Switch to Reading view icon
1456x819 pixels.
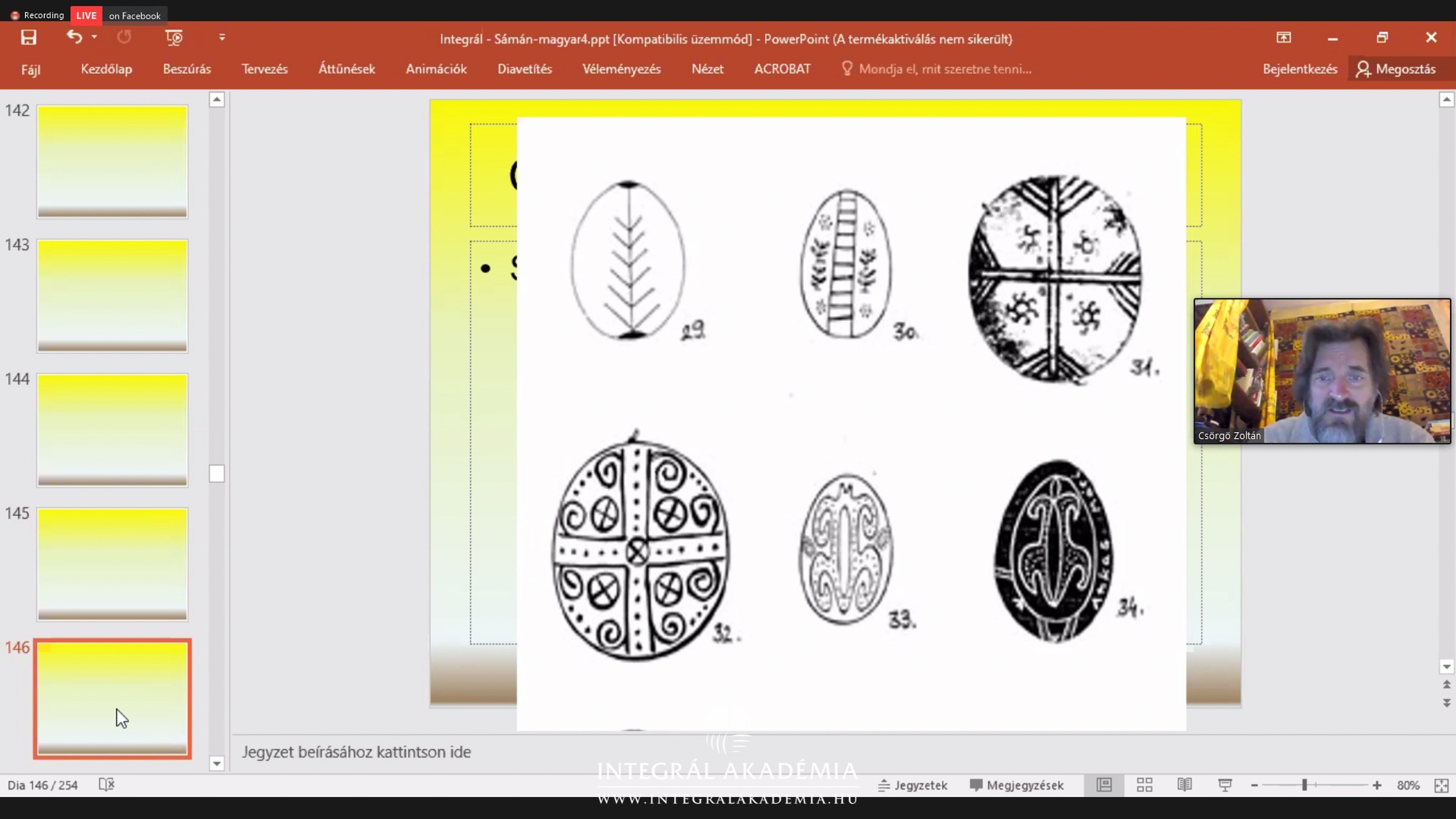click(1184, 785)
